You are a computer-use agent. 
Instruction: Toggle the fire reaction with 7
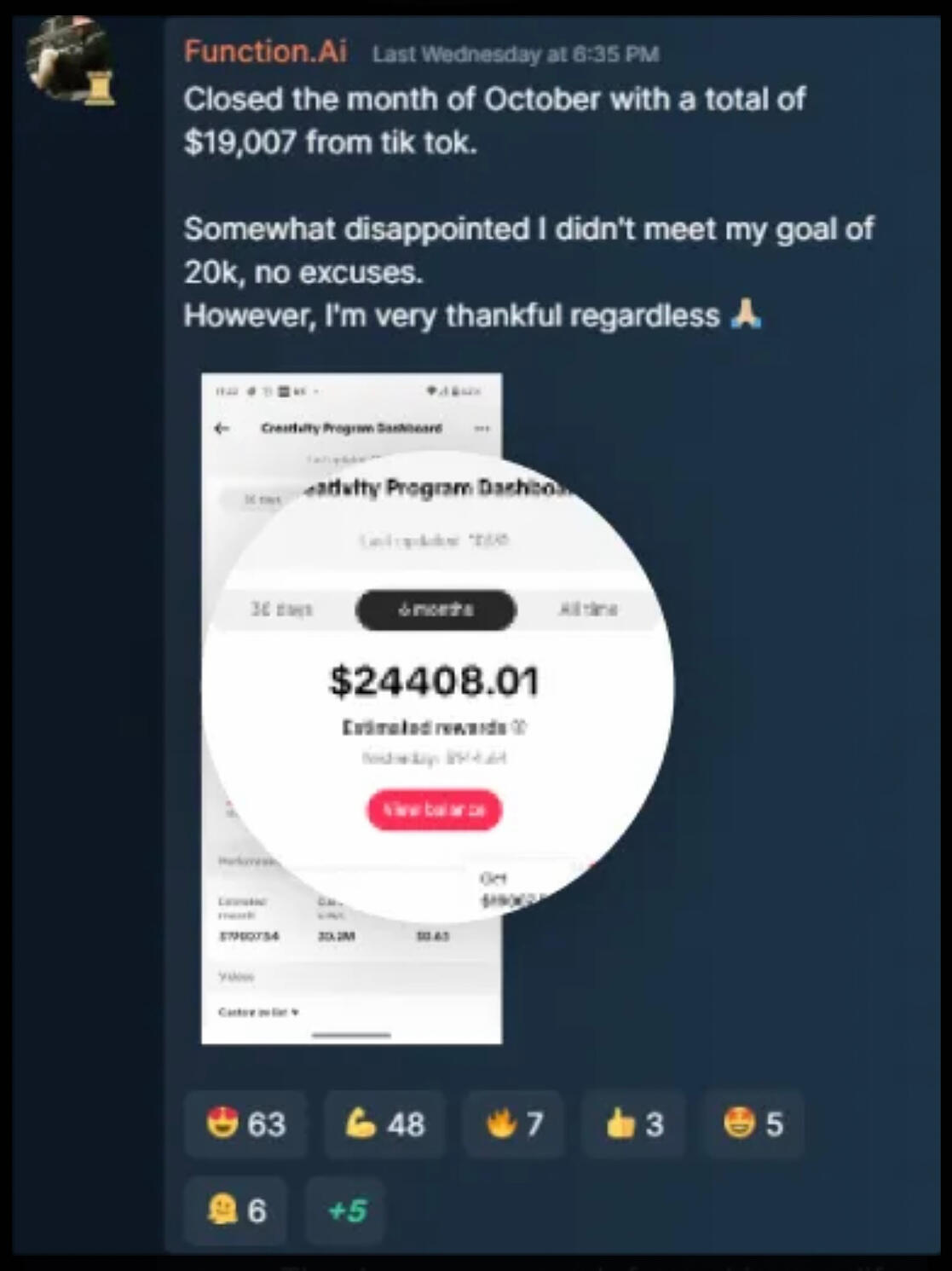tap(514, 1124)
